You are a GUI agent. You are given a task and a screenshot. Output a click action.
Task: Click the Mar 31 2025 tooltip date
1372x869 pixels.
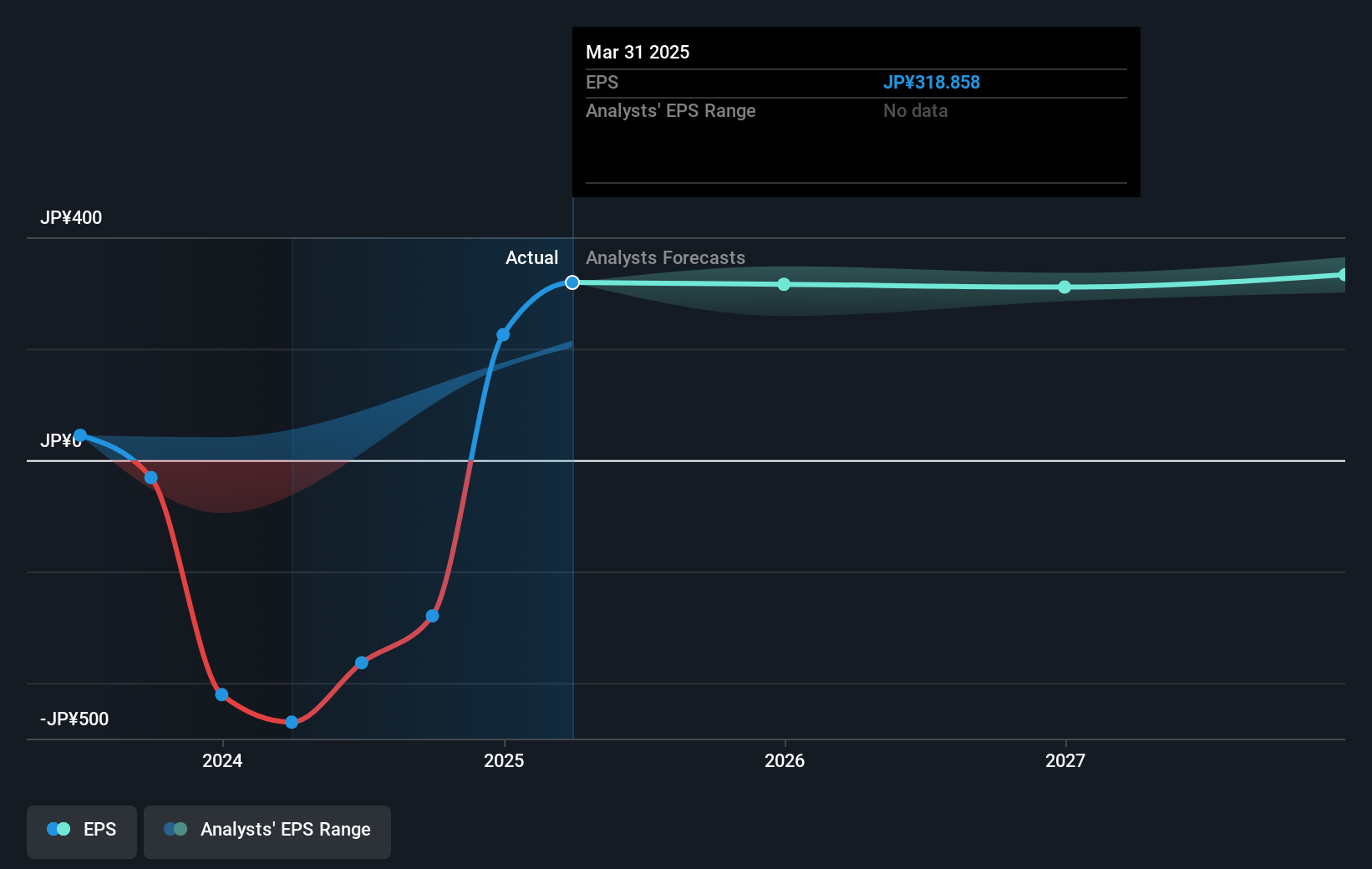(x=638, y=52)
